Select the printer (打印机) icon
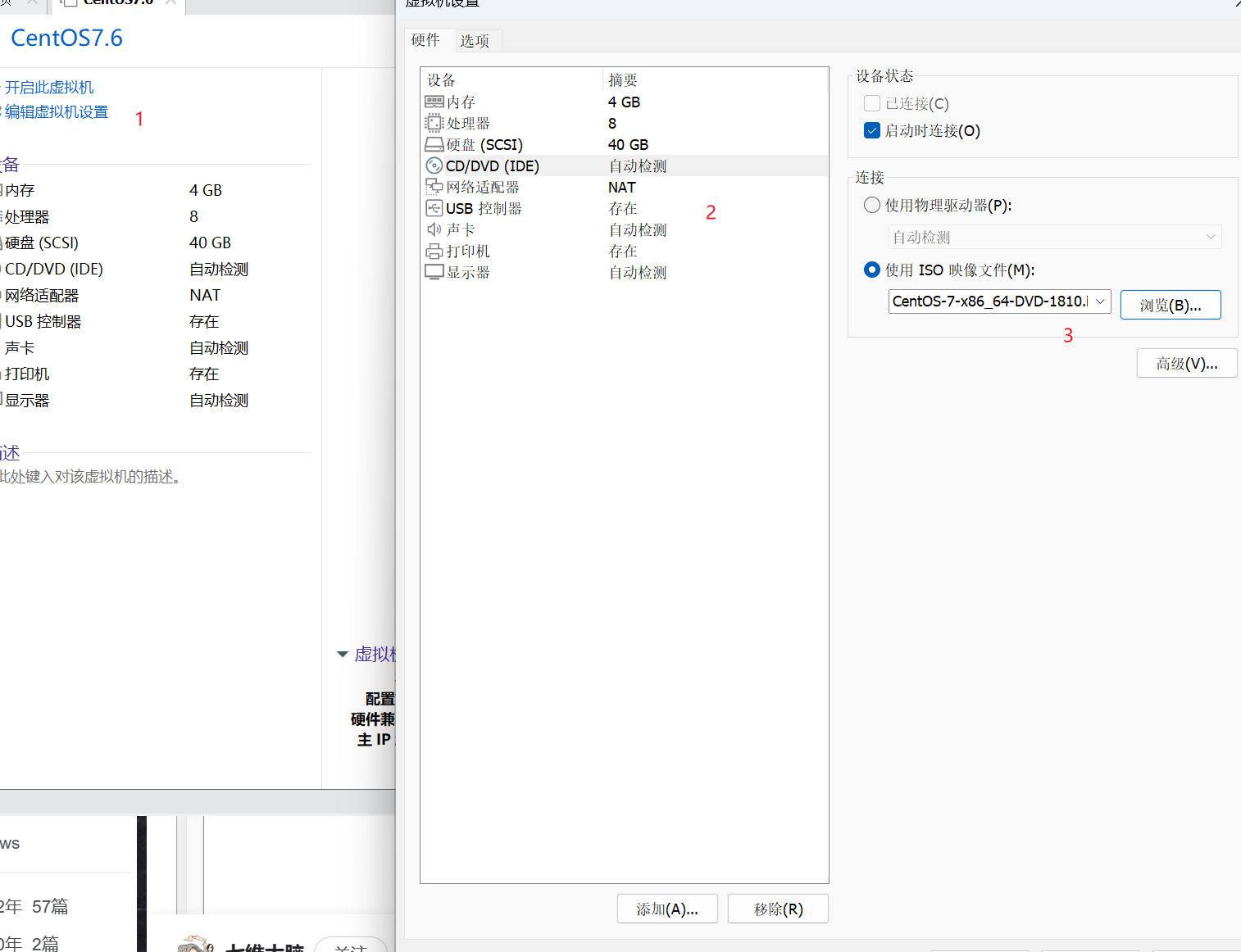Screen dimensions: 1241x952 (434, 251)
